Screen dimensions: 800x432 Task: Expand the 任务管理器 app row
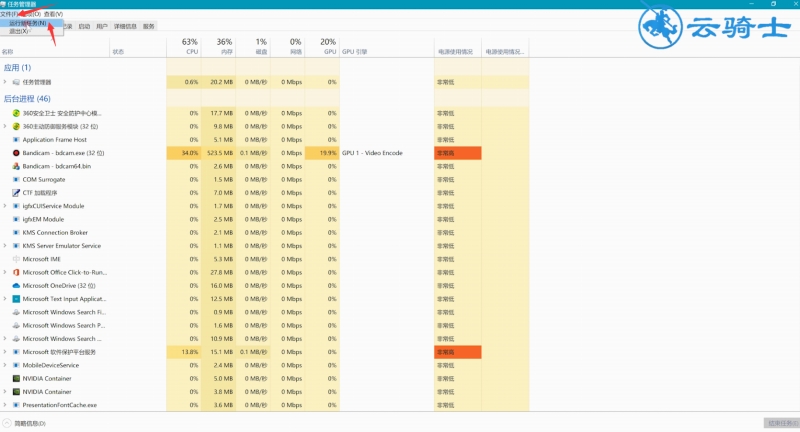[x=5, y=82]
